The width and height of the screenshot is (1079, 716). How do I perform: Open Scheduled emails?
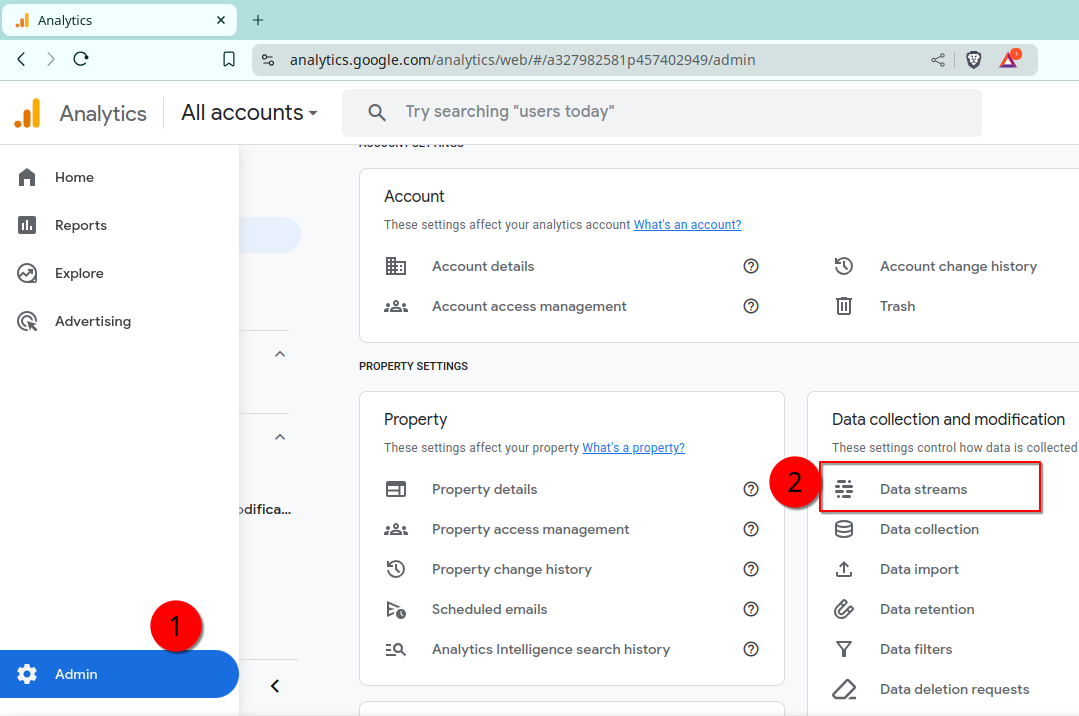coord(489,609)
